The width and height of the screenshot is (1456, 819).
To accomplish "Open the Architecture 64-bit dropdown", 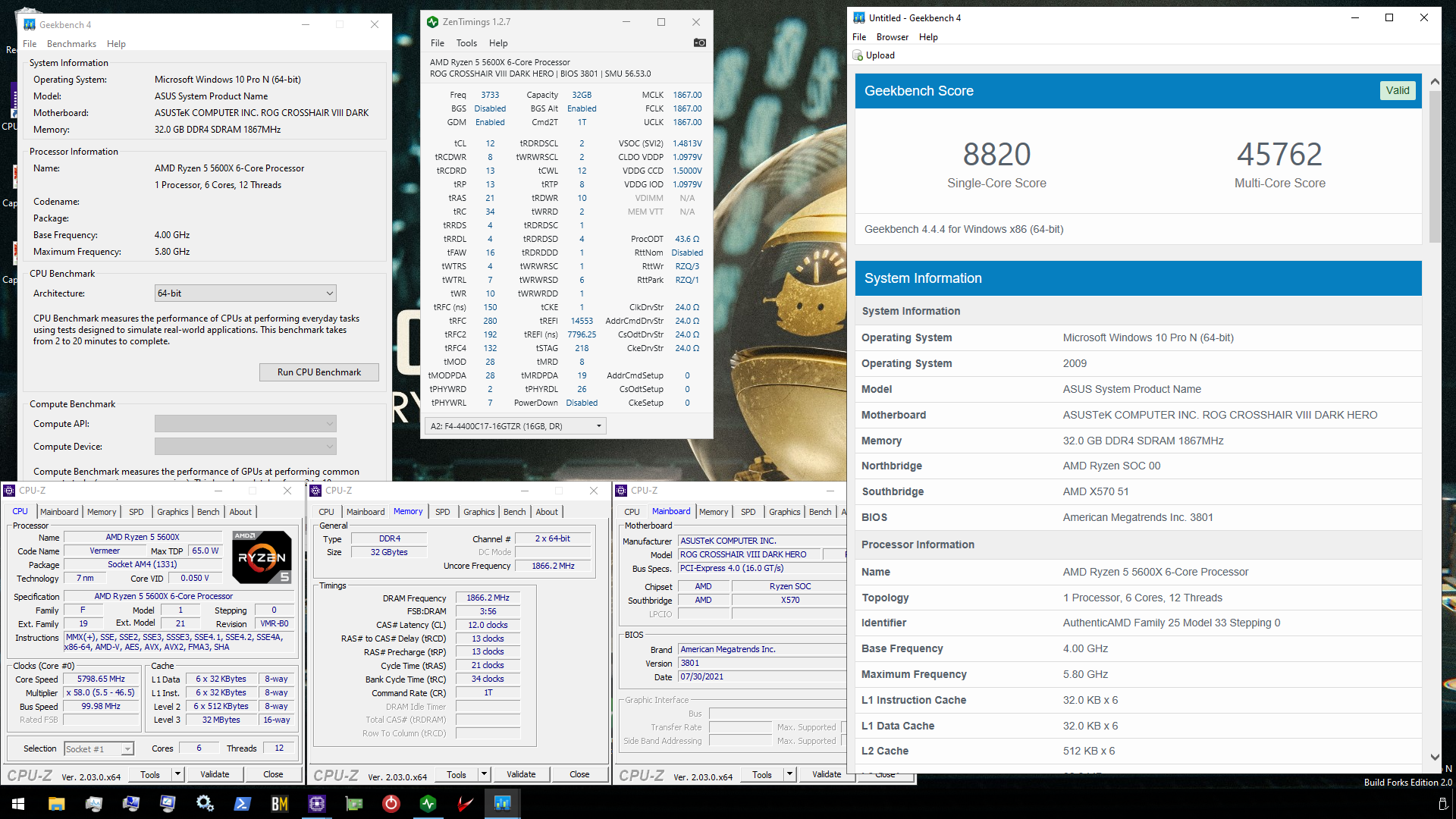I will 245,293.
